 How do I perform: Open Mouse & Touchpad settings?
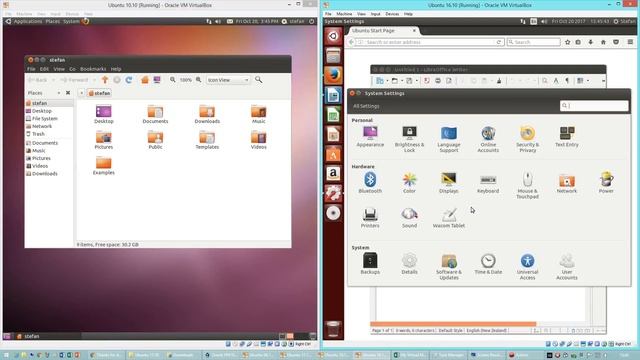coord(527,185)
